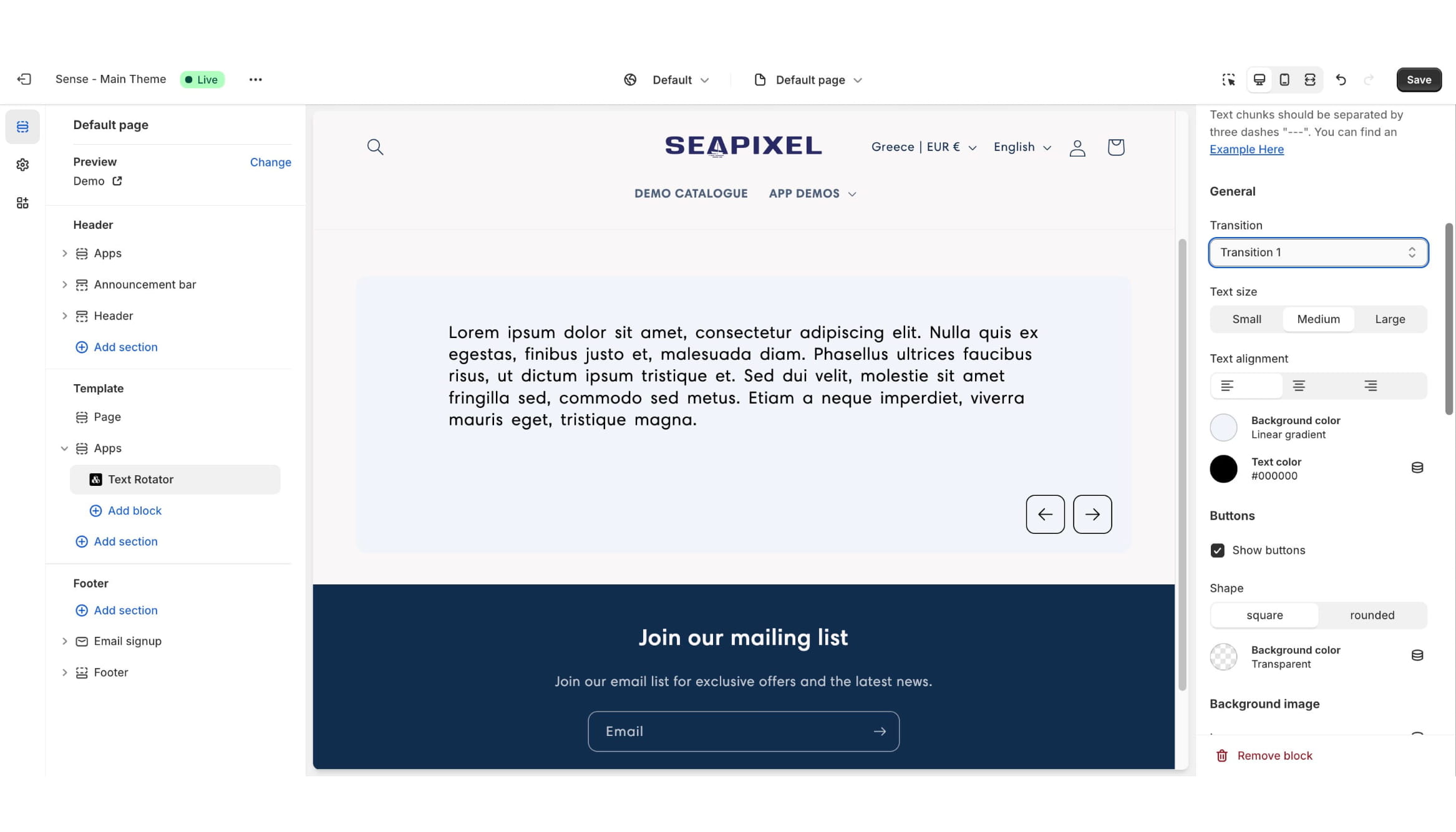1456x832 pixels.
Task: Click the Save button
Action: 1418,80
